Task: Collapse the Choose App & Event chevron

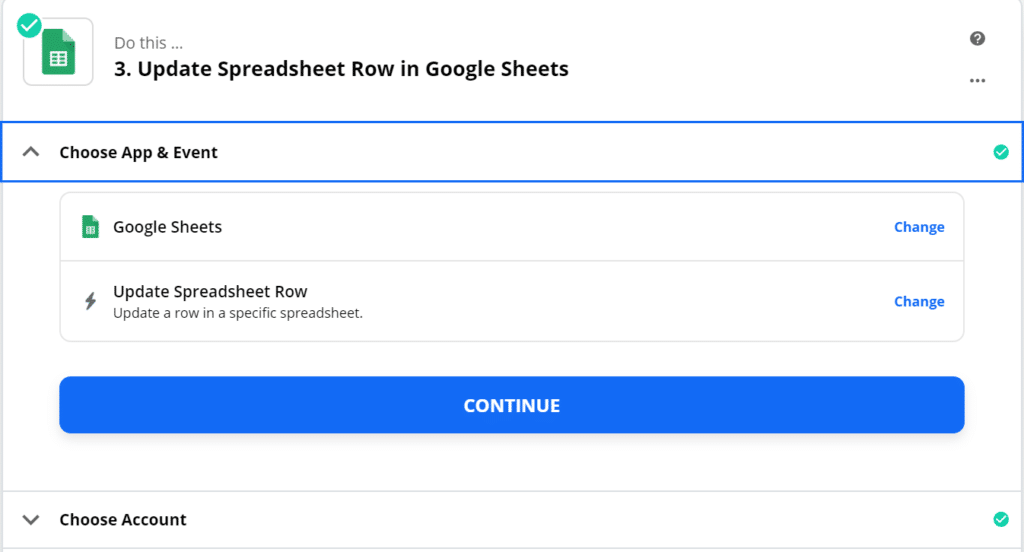Action: (x=31, y=152)
